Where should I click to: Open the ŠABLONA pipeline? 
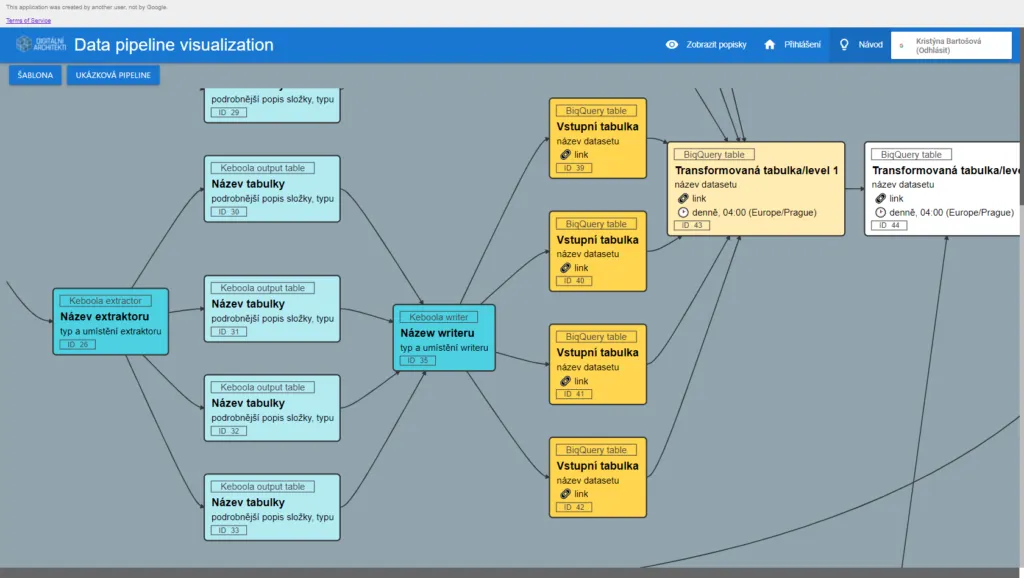pyautogui.click(x=35, y=75)
